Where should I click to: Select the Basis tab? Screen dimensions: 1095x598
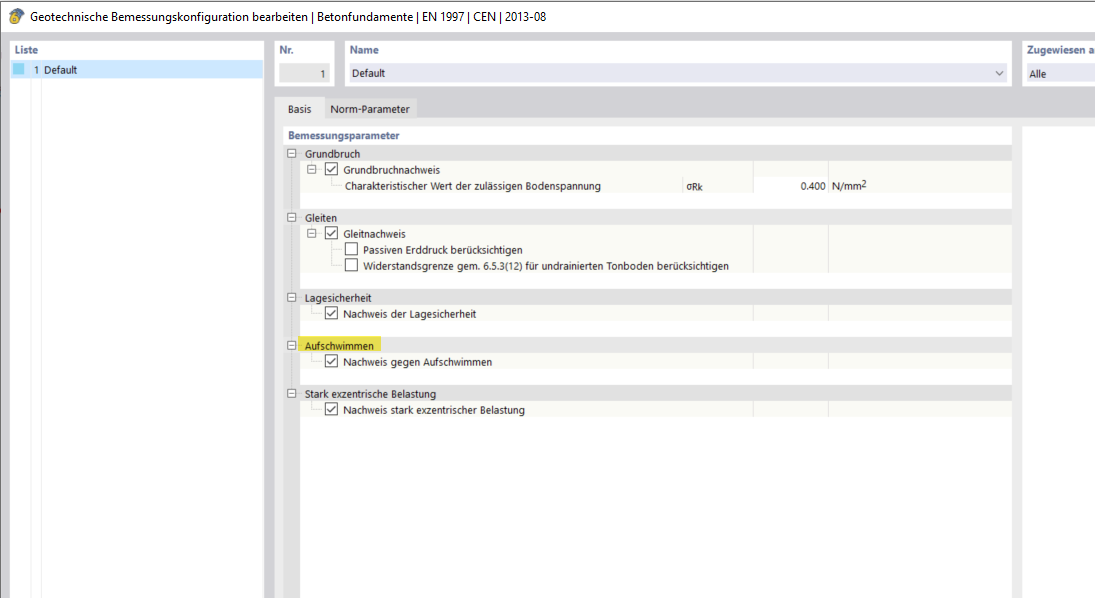tap(299, 108)
